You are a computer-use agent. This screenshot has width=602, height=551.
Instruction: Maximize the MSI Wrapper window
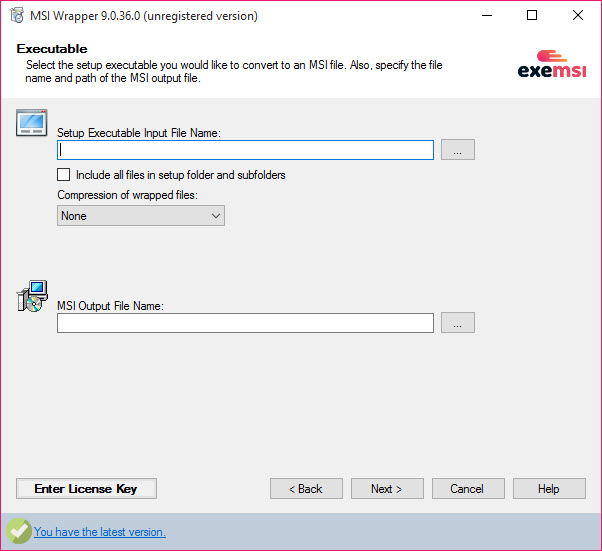[532, 15]
